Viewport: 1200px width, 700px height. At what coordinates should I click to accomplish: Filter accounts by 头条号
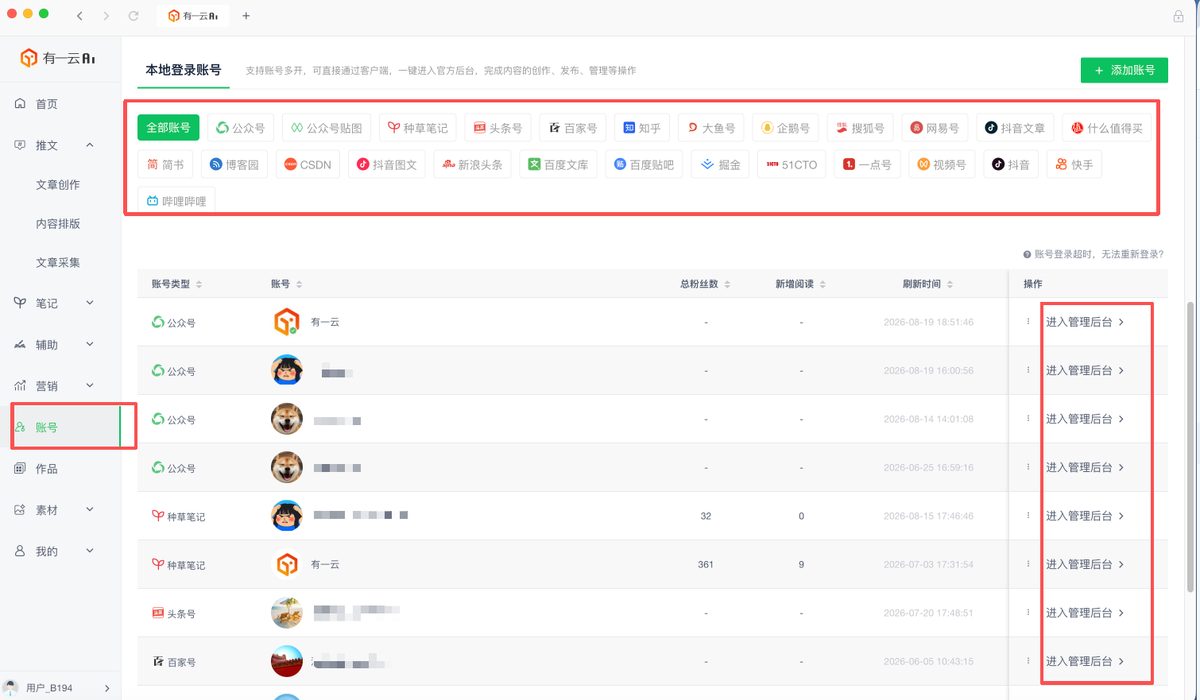click(x=498, y=128)
